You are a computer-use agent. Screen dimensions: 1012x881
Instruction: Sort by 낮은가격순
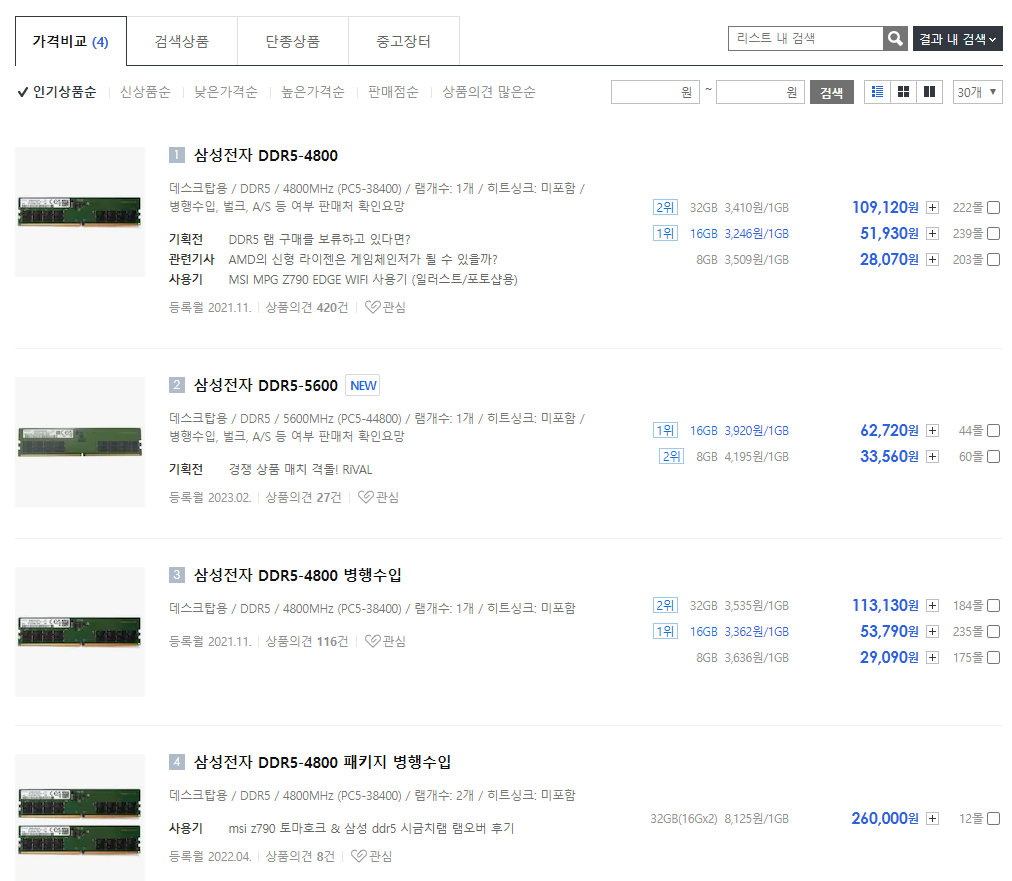point(226,92)
